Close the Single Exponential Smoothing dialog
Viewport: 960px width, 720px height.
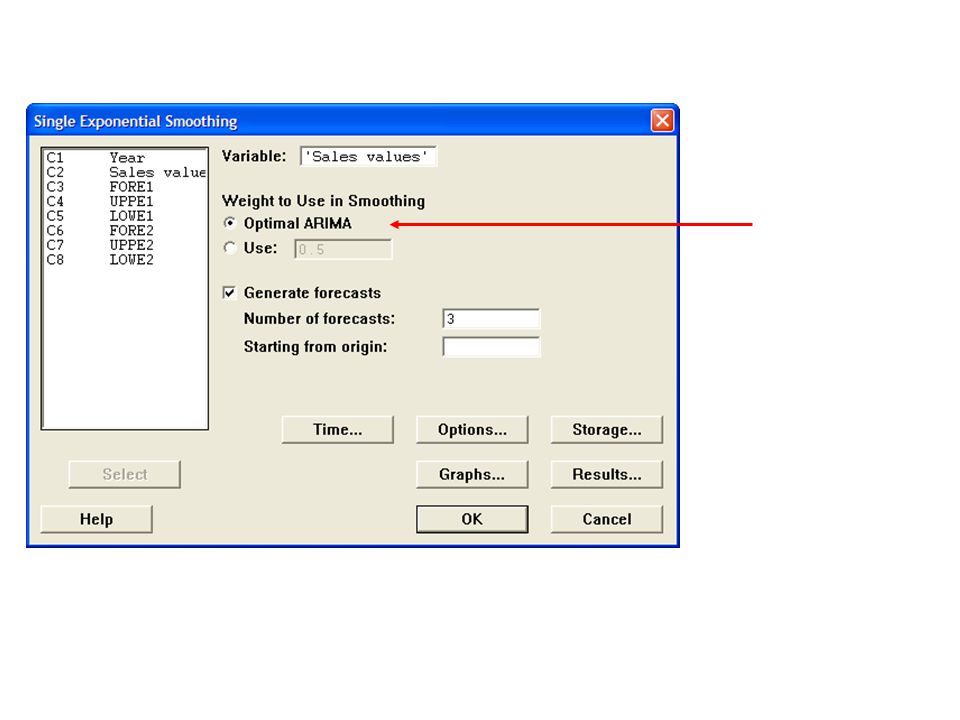click(662, 121)
